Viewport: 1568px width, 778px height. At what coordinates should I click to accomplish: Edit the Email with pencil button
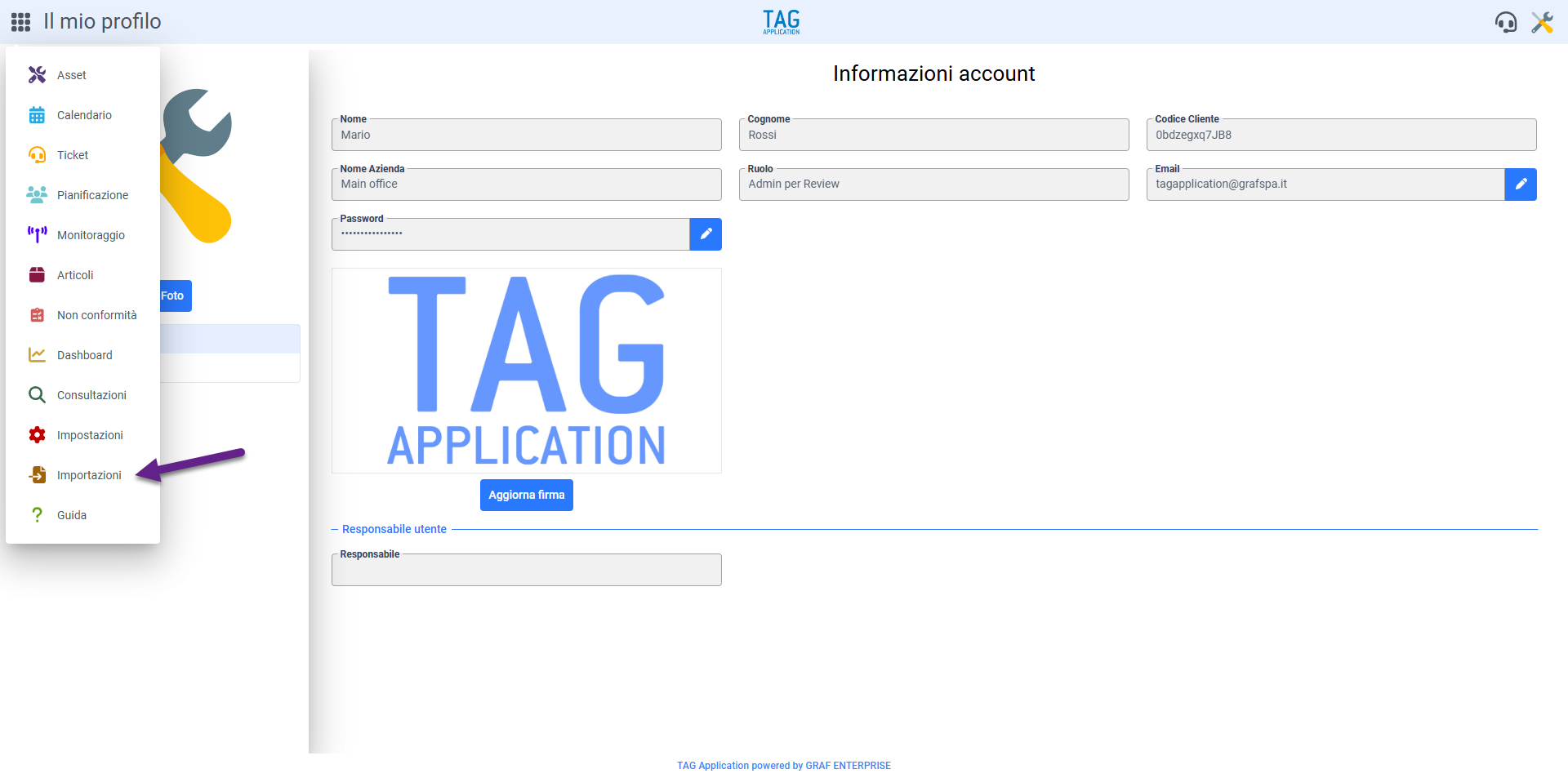coord(1521,184)
